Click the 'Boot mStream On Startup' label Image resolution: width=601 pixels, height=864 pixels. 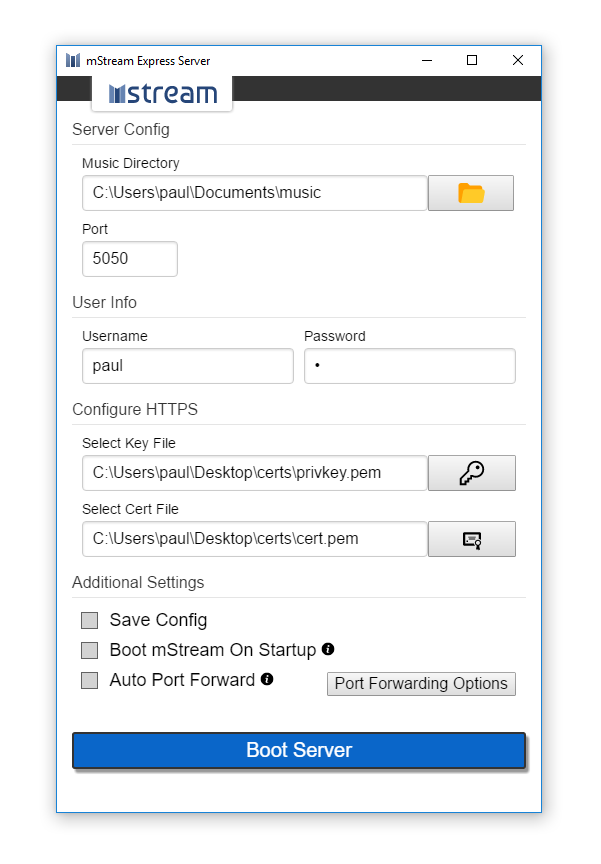click(213, 650)
